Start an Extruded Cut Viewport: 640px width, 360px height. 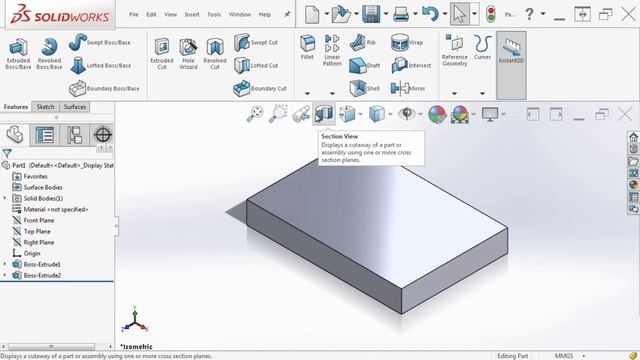pyautogui.click(x=162, y=53)
